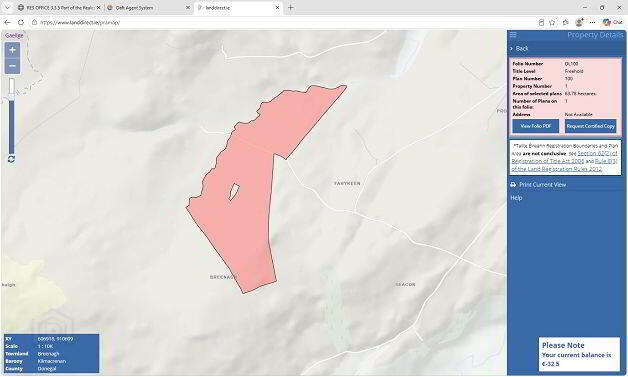Open the reading view icon in address bar
628x377 pixels.
pyautogui.click(x=541, y=22)
